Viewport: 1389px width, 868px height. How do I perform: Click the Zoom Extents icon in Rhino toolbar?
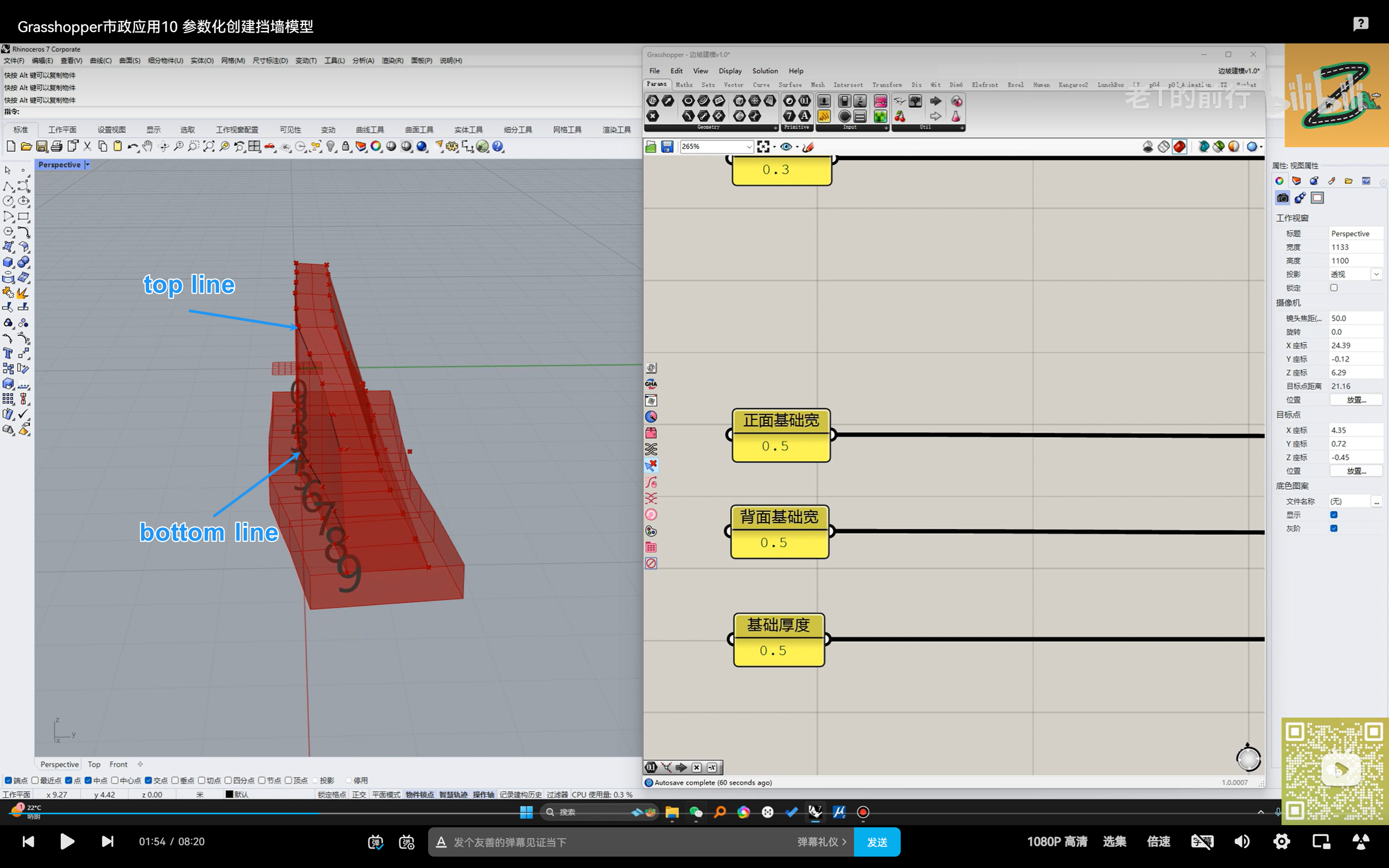(x=209, y=146)
